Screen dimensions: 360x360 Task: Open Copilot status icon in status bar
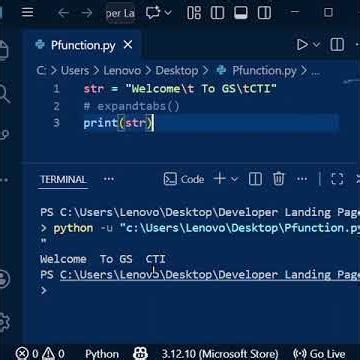point(140,354)
